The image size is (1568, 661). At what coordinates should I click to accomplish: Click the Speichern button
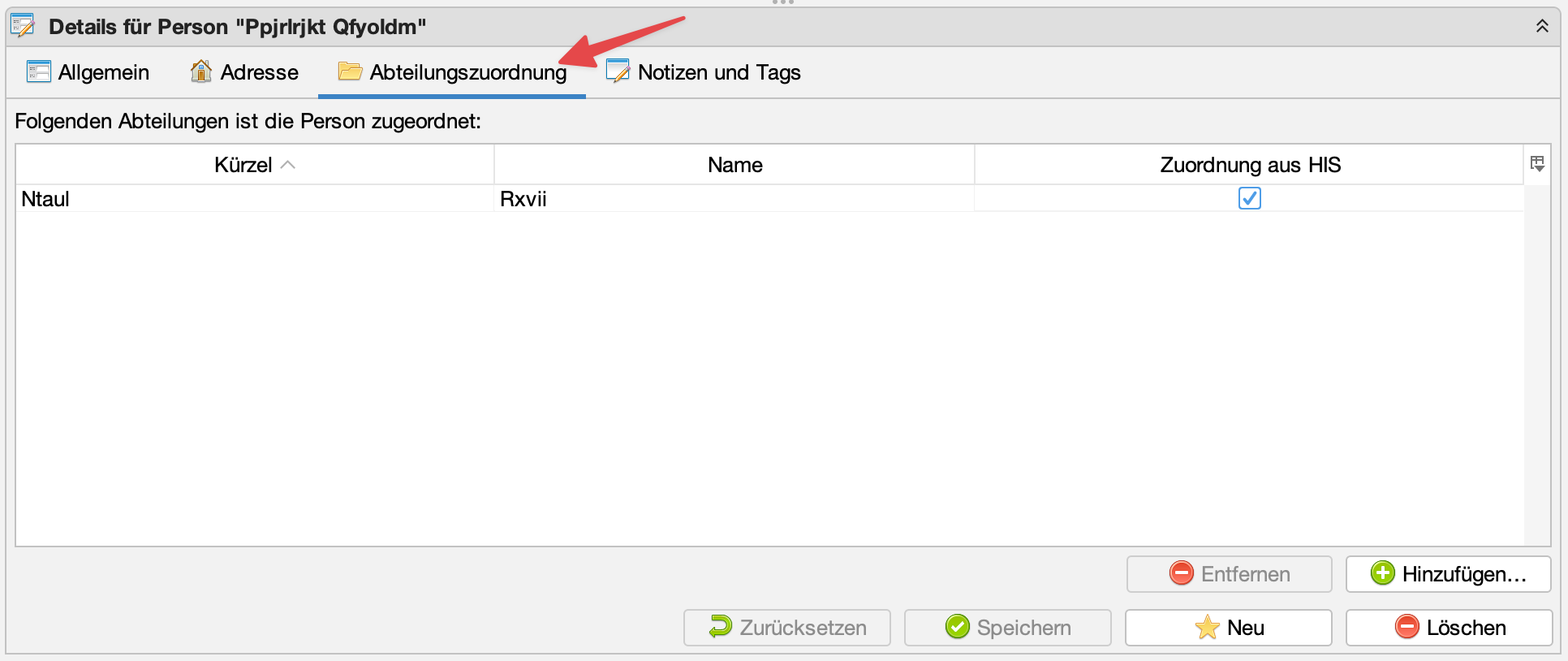pyautogui.click(x=1007, y=627)
